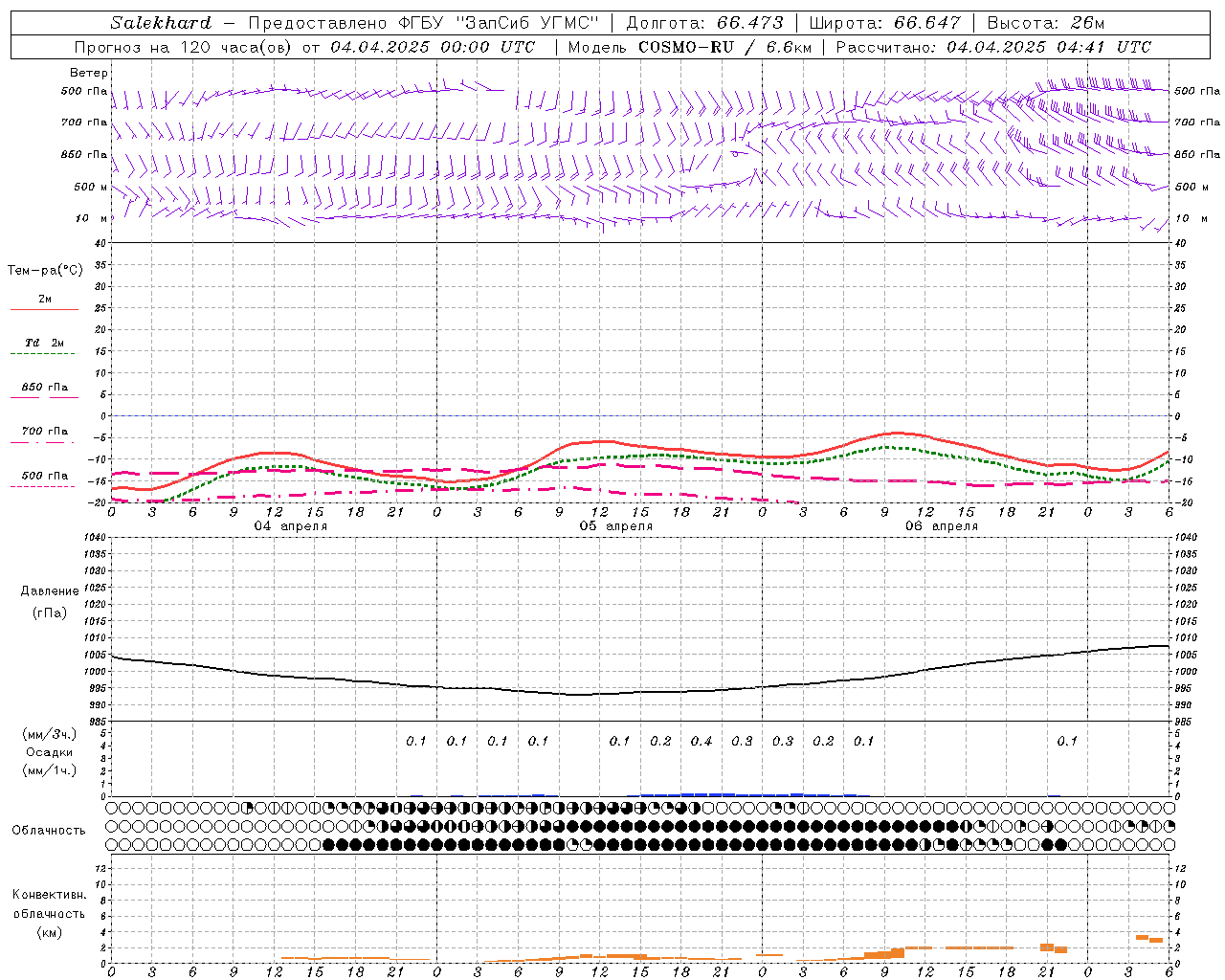Select the Облачность cloud cover label
This screenshot has width=1225, height=980.
point(49,831)
